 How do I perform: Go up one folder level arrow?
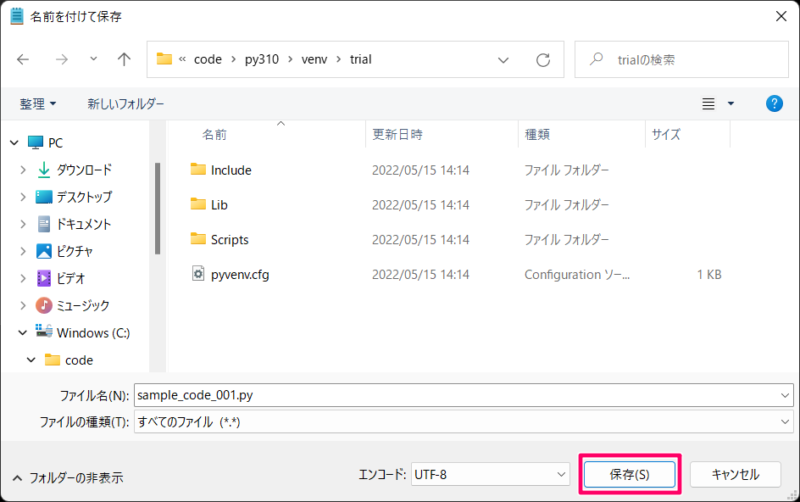click(x=124, y=59)
